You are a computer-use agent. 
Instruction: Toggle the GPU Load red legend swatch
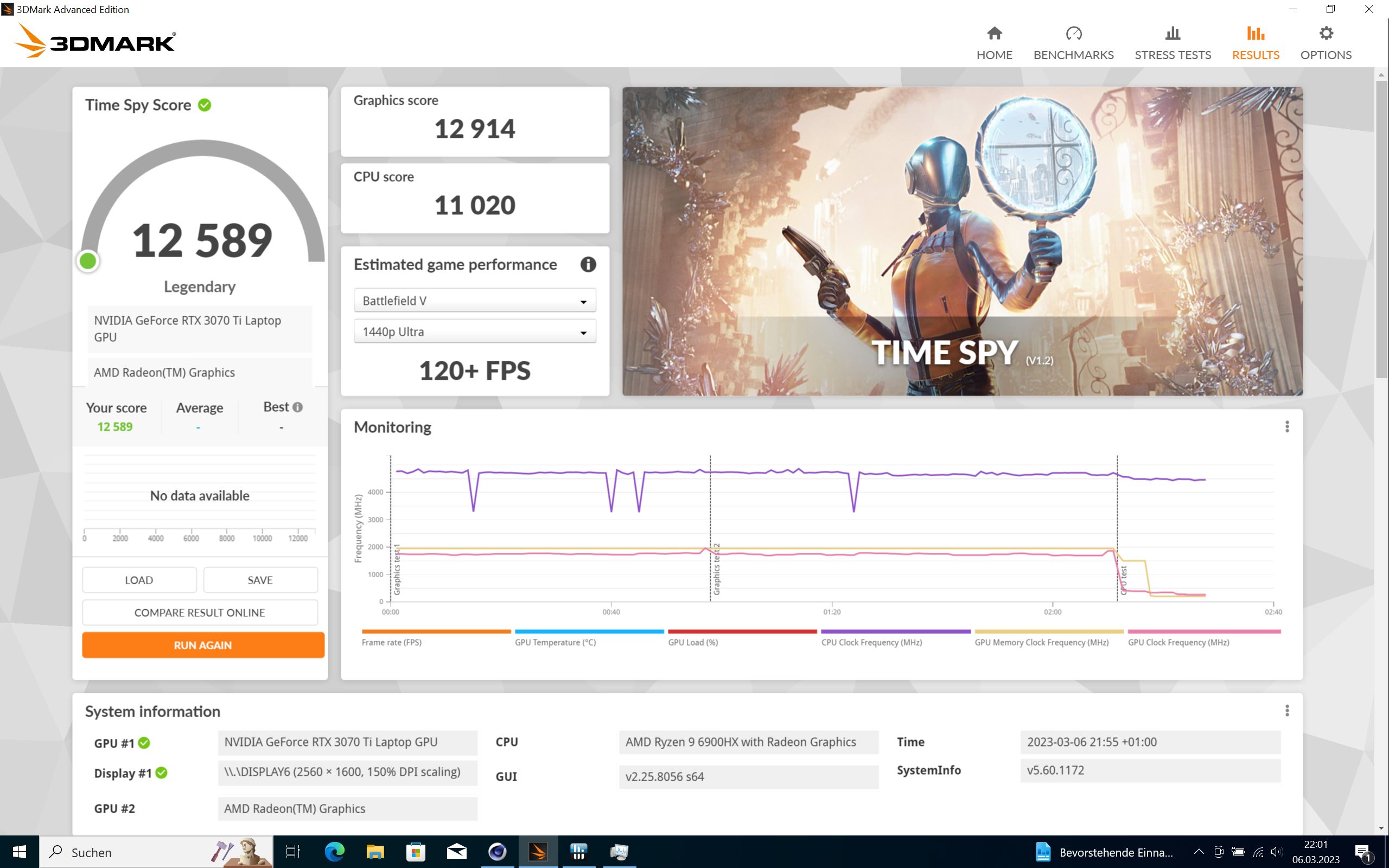(x=742, y=631)
